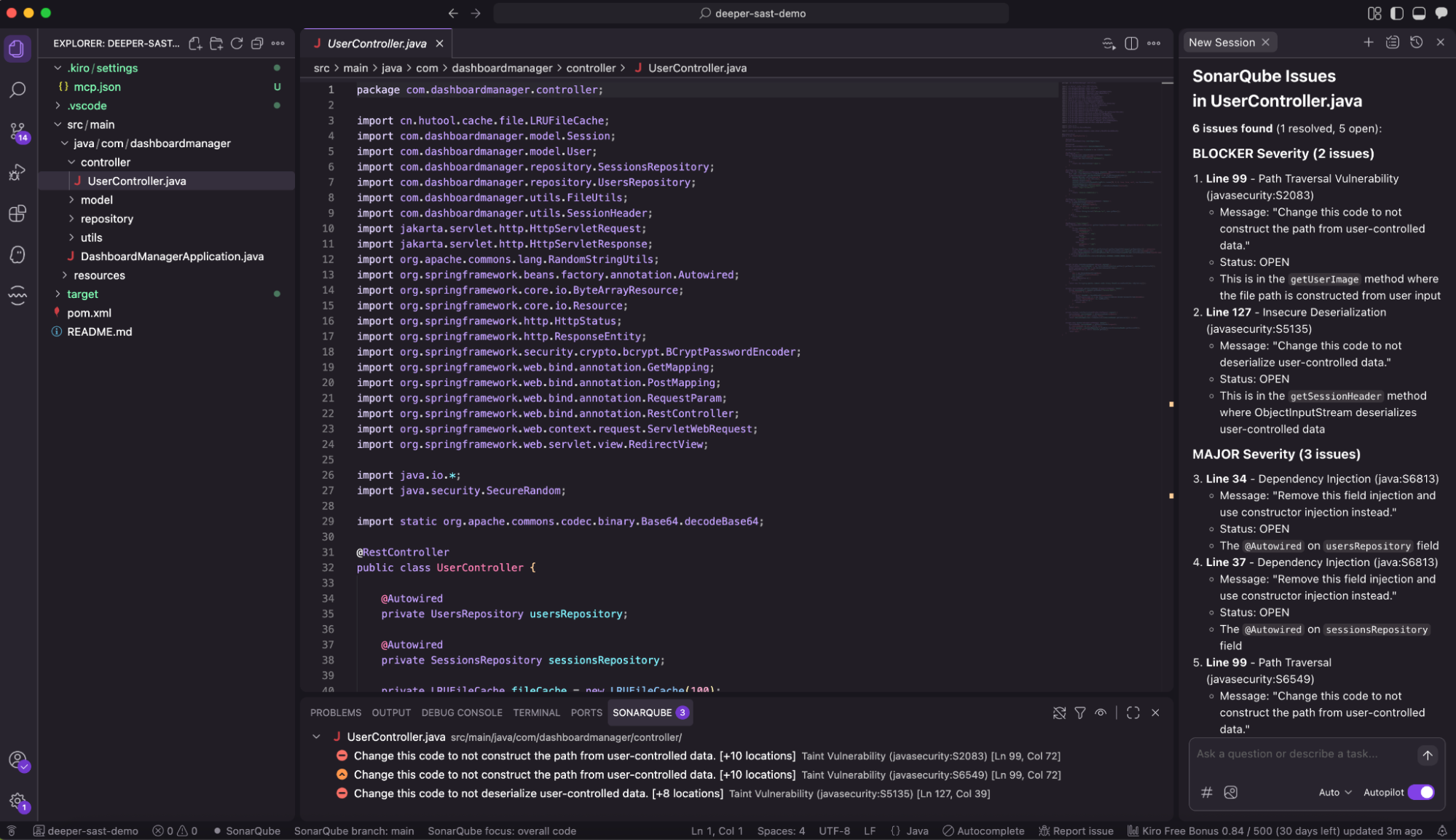1456x840 pixels.
Task: Open the Search view in activity bar
Action: tap(17, 90)
